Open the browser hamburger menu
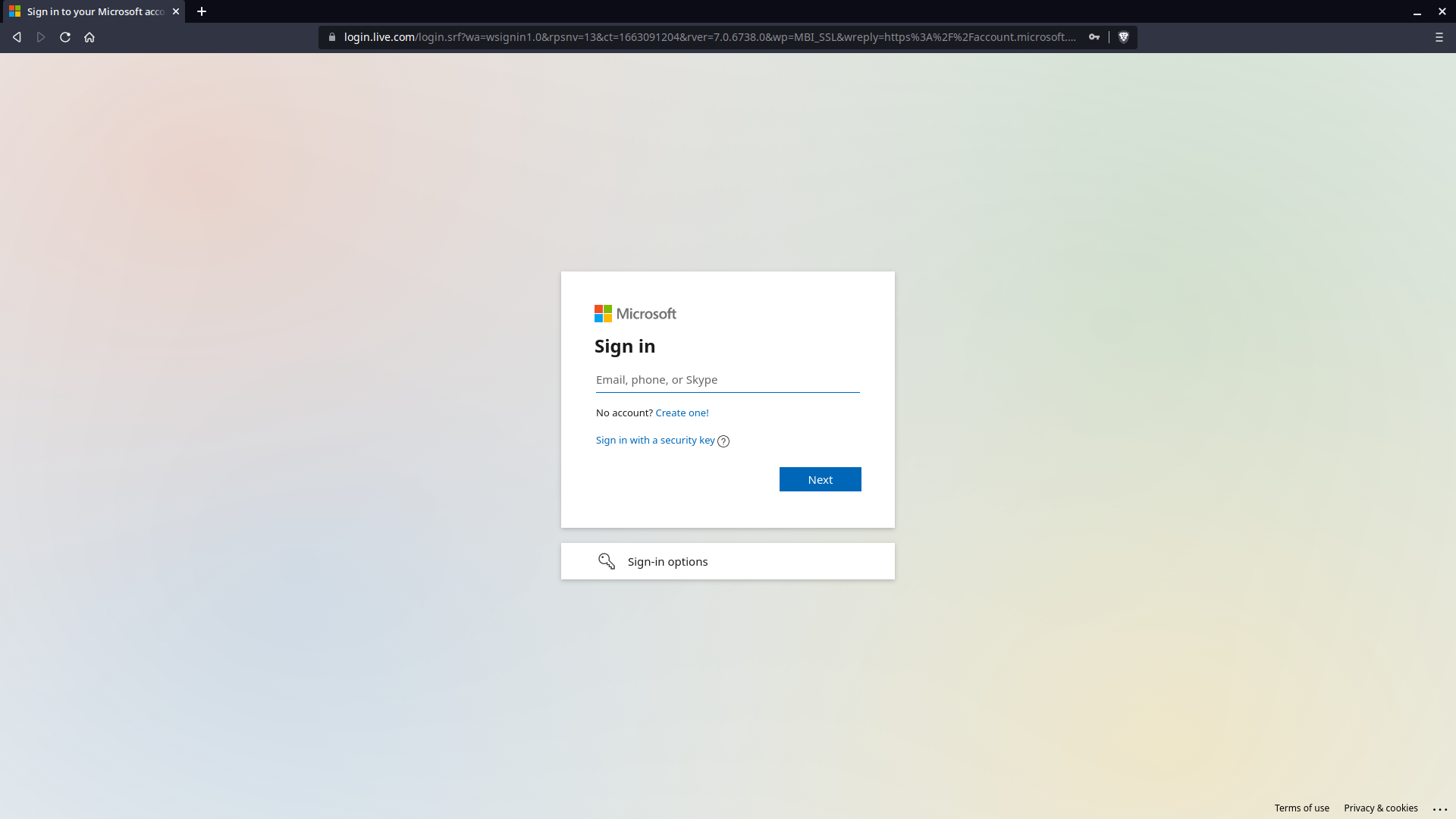This screenshot has width=1456, height=819. pos(1439,37)
